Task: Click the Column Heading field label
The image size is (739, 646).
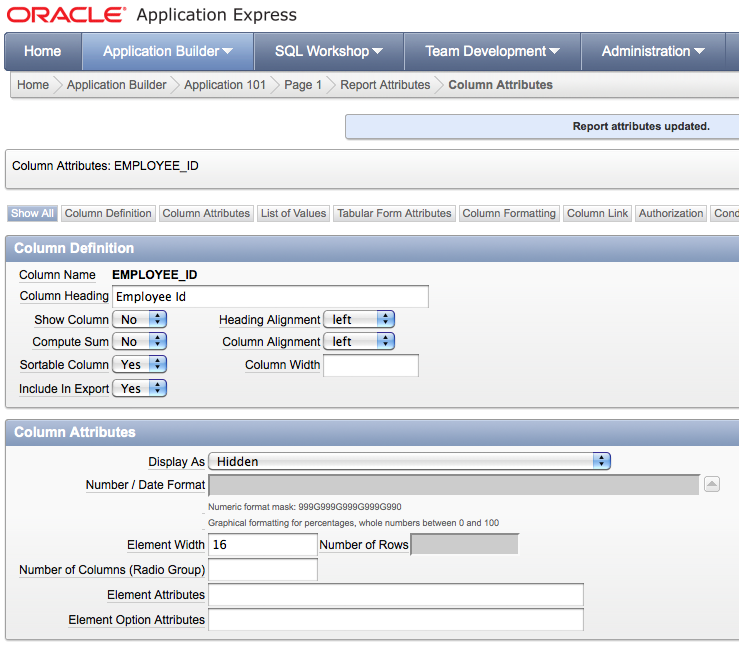Action: point(64,296)
